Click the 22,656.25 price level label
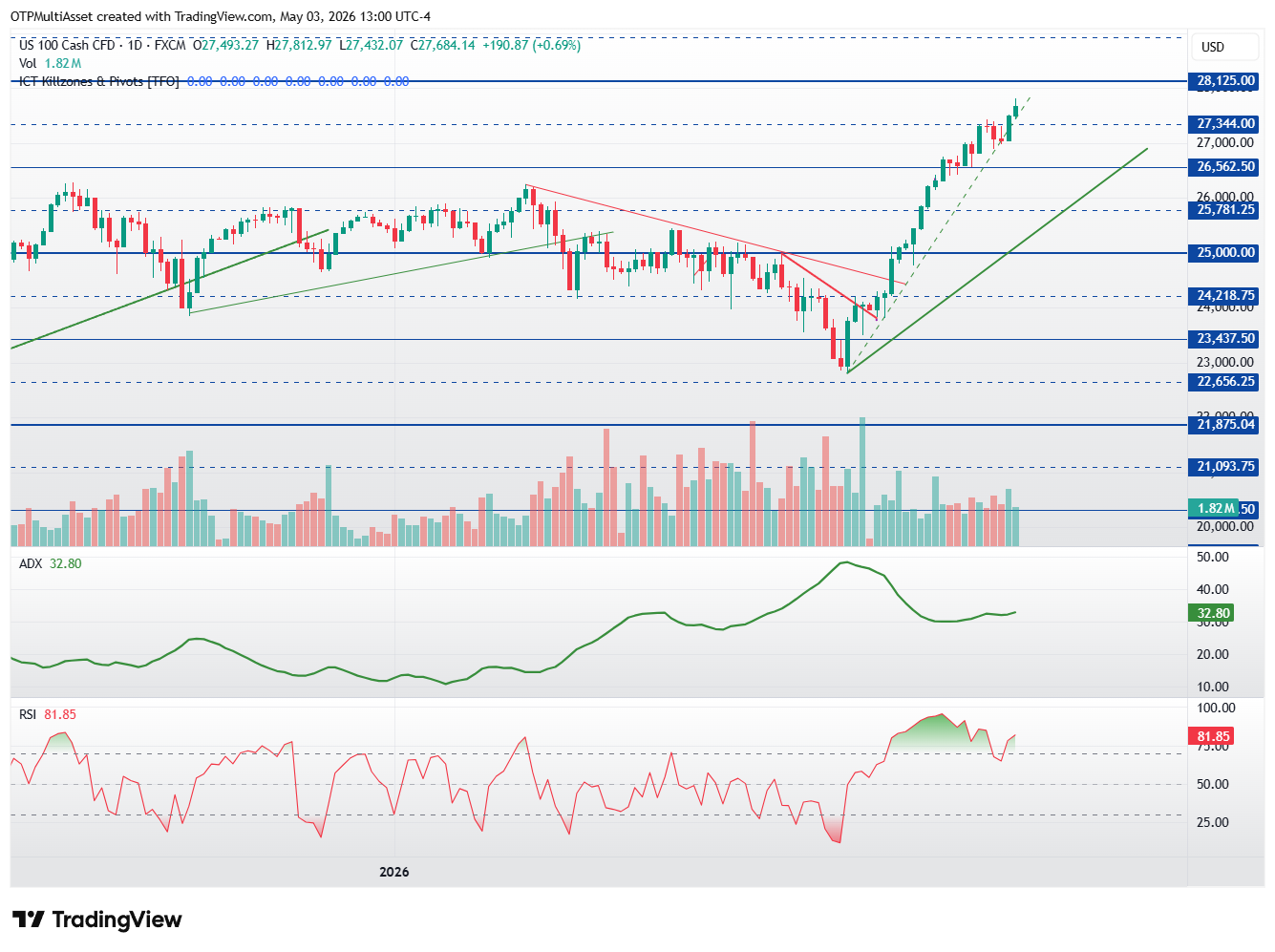 click(x=1222, y=382)
